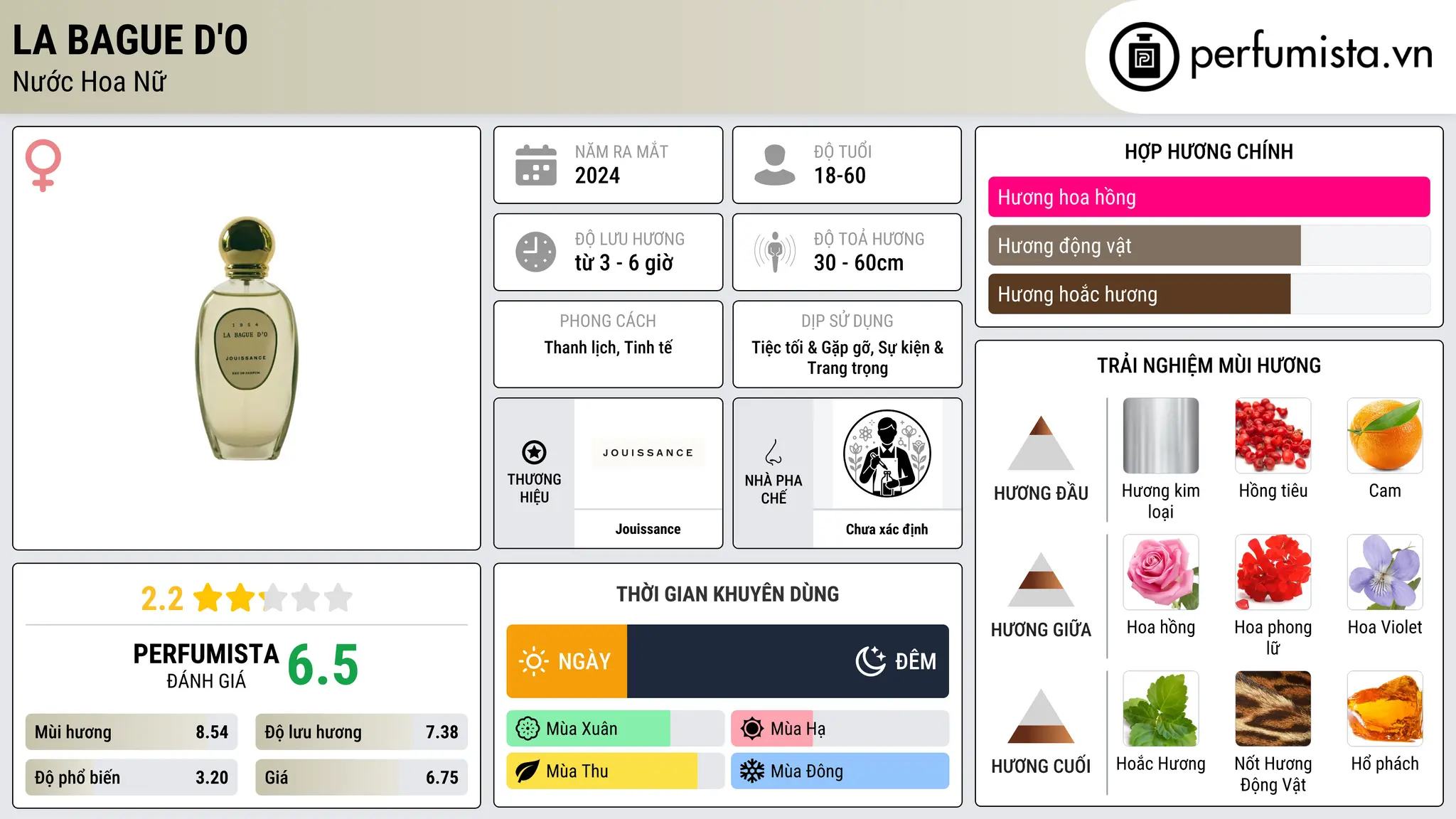1456x819 pixels.
Task: Click the Hợp hương chính heading
Action: point(1209,151)
